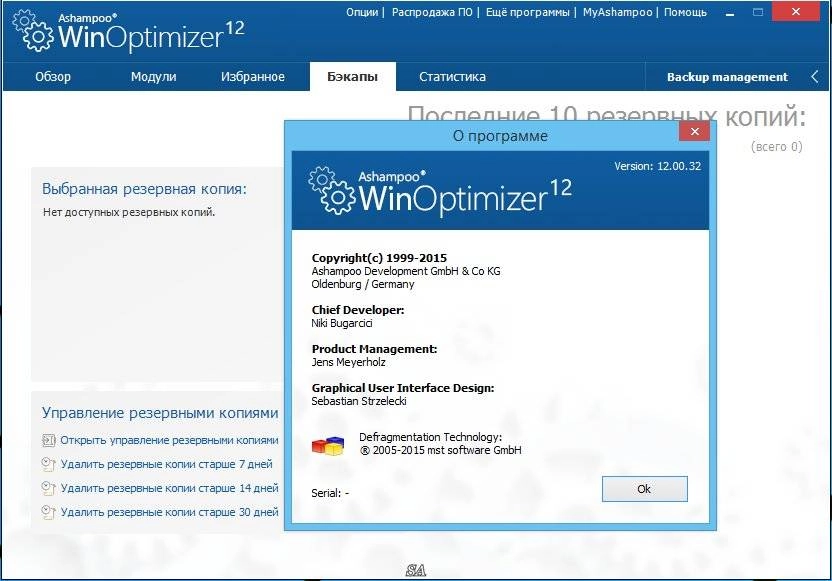Click the Version: 12.00.32 text

657,166
